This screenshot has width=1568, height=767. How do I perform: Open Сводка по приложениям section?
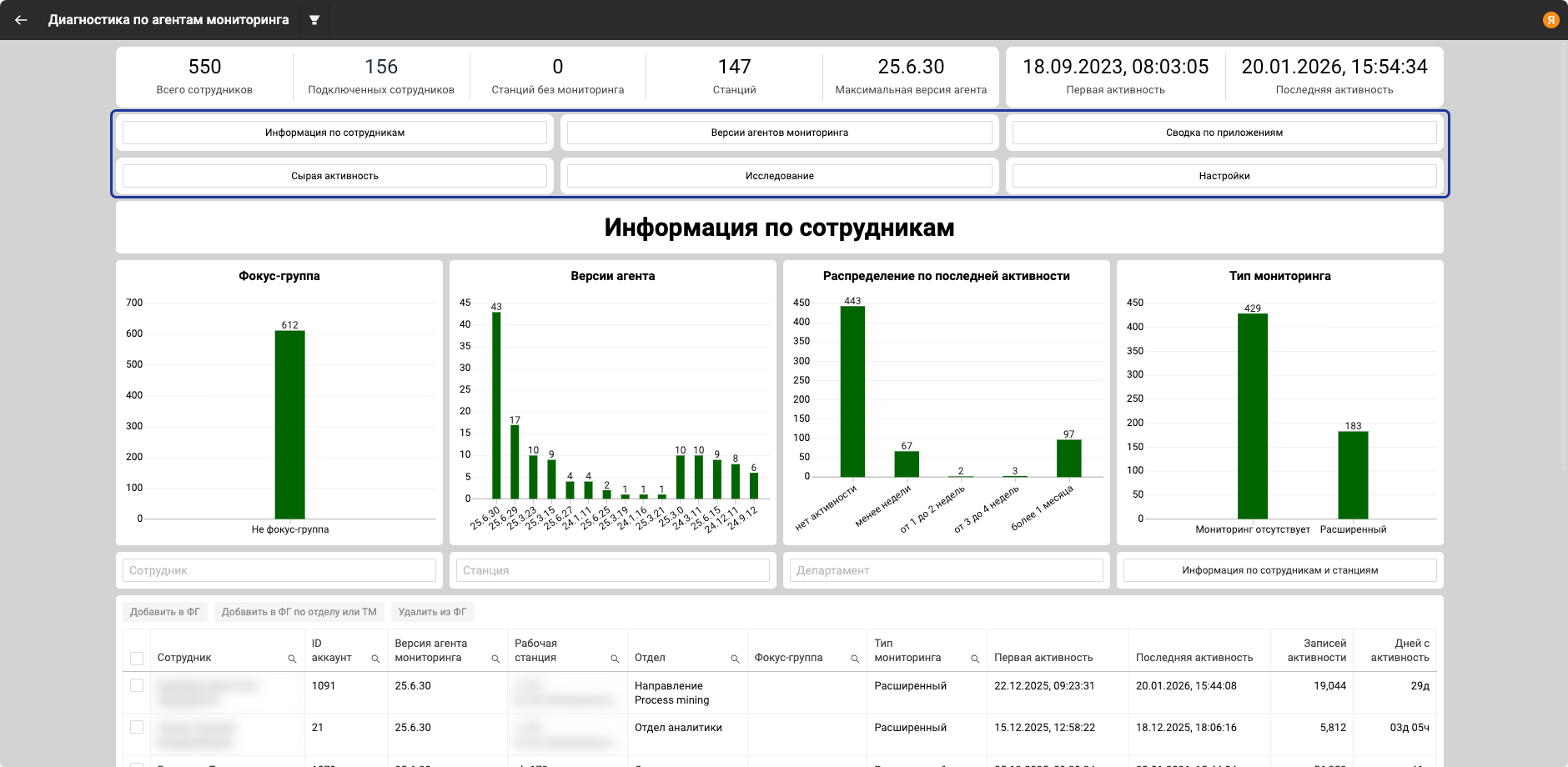(x=1224, y=133)
